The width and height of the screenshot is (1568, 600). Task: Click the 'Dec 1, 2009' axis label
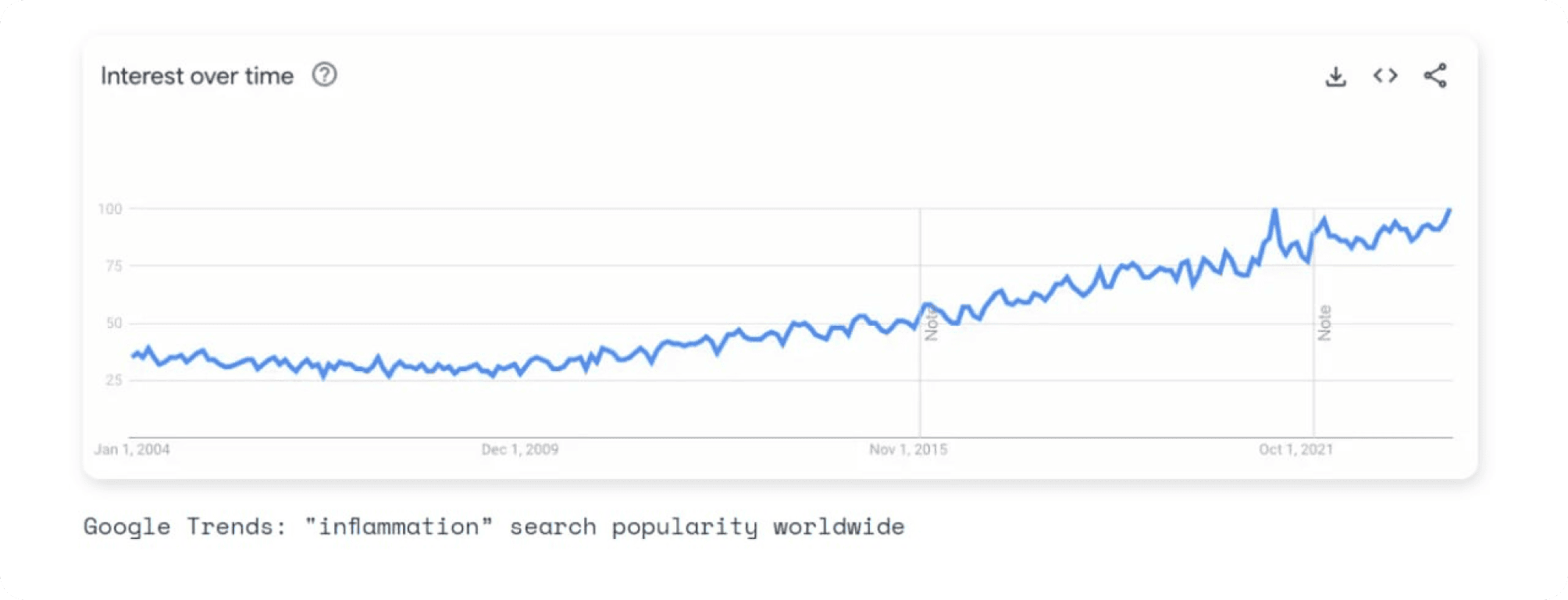(520, 449)
